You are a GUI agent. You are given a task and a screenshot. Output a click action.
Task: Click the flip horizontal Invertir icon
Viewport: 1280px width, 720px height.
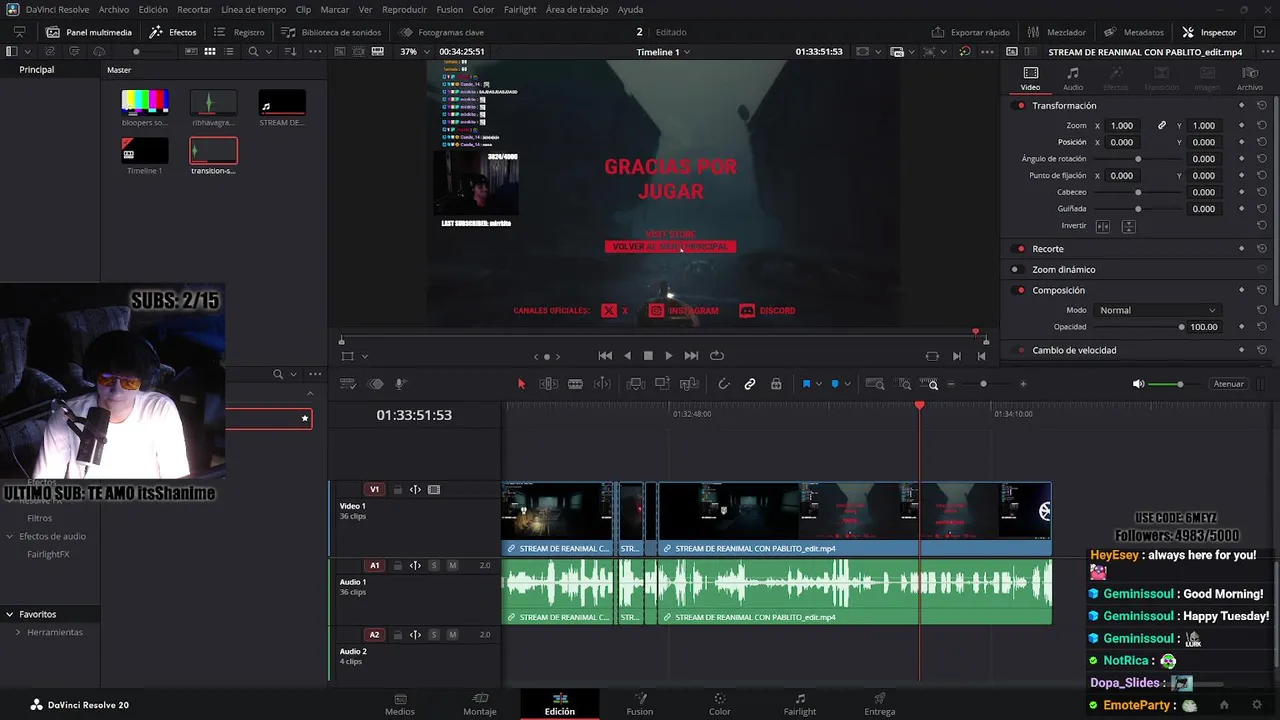point(1103,227)
